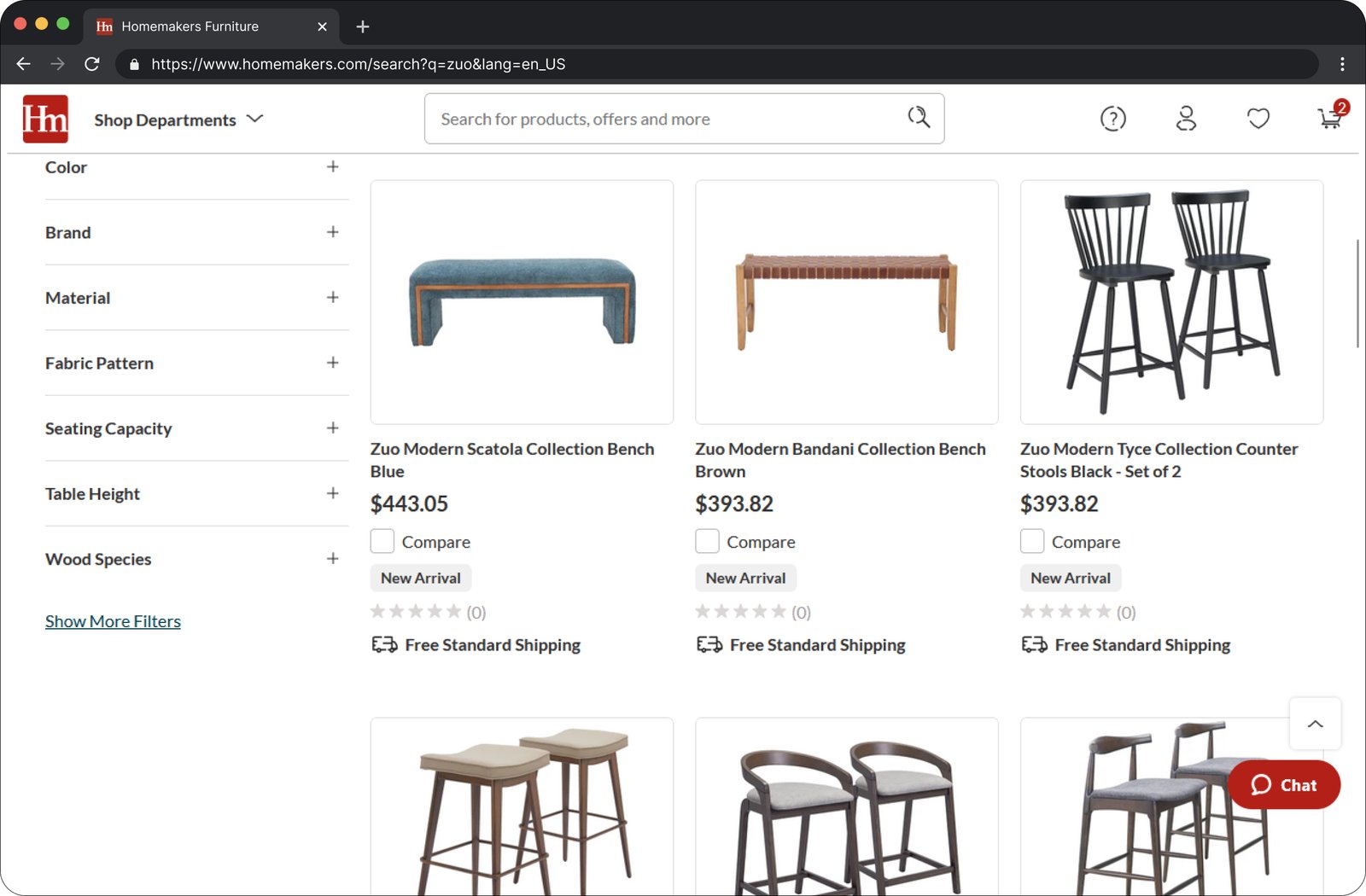Click the star rating for Tyce Counter Stools
Image resolution: width=1366 pixels, height=896 pixels.
tap(1065, 612)
